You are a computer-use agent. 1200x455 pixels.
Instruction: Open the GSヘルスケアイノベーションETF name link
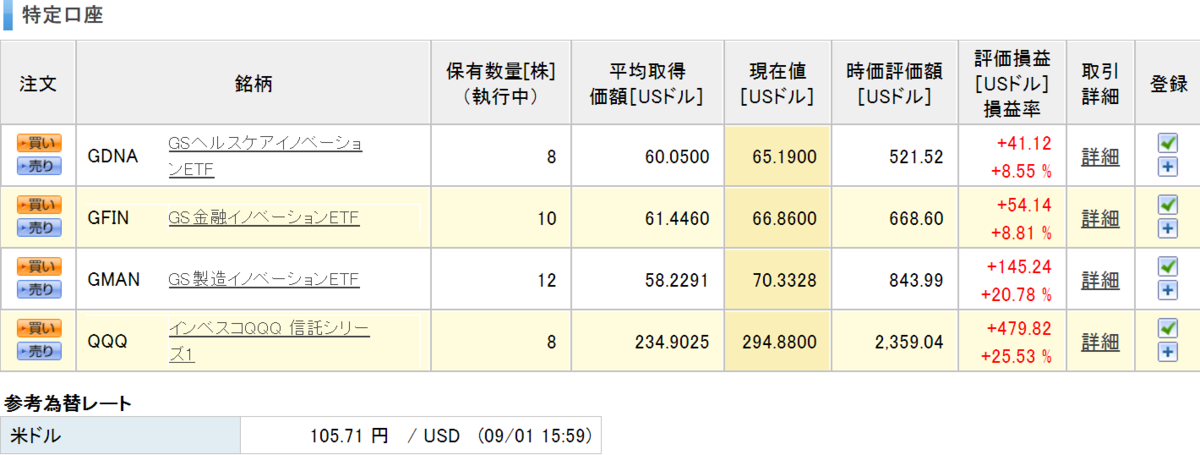tap(265, 157)
